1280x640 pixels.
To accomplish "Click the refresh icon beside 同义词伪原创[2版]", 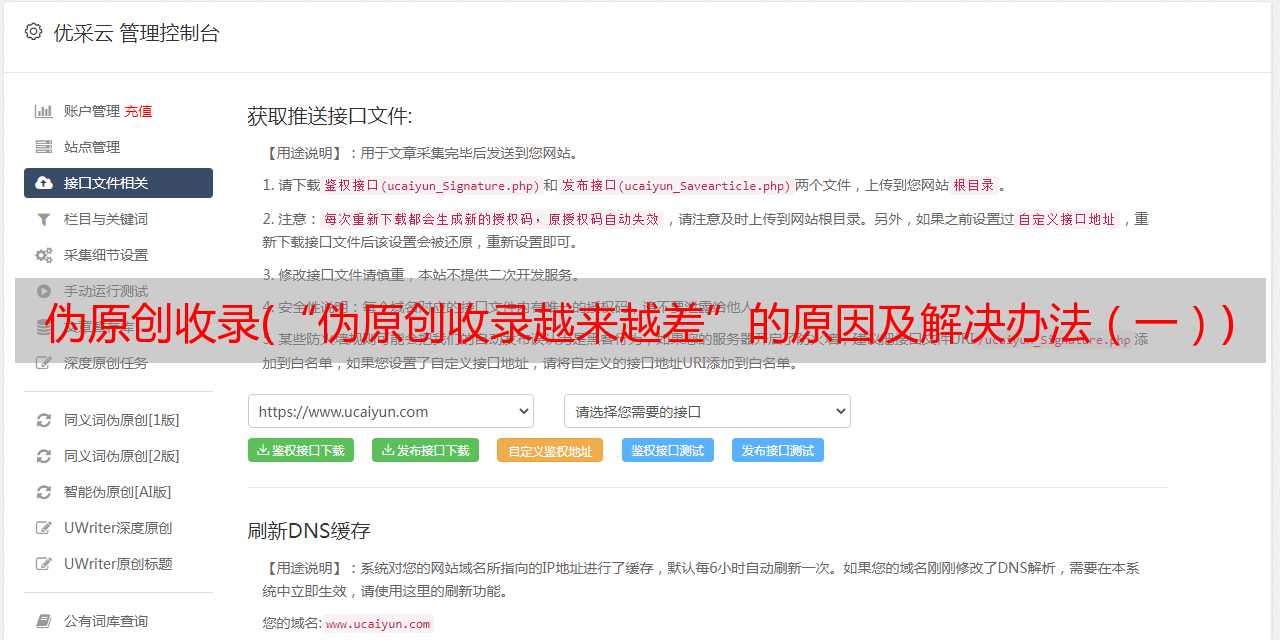I will [x=44, y=456].
